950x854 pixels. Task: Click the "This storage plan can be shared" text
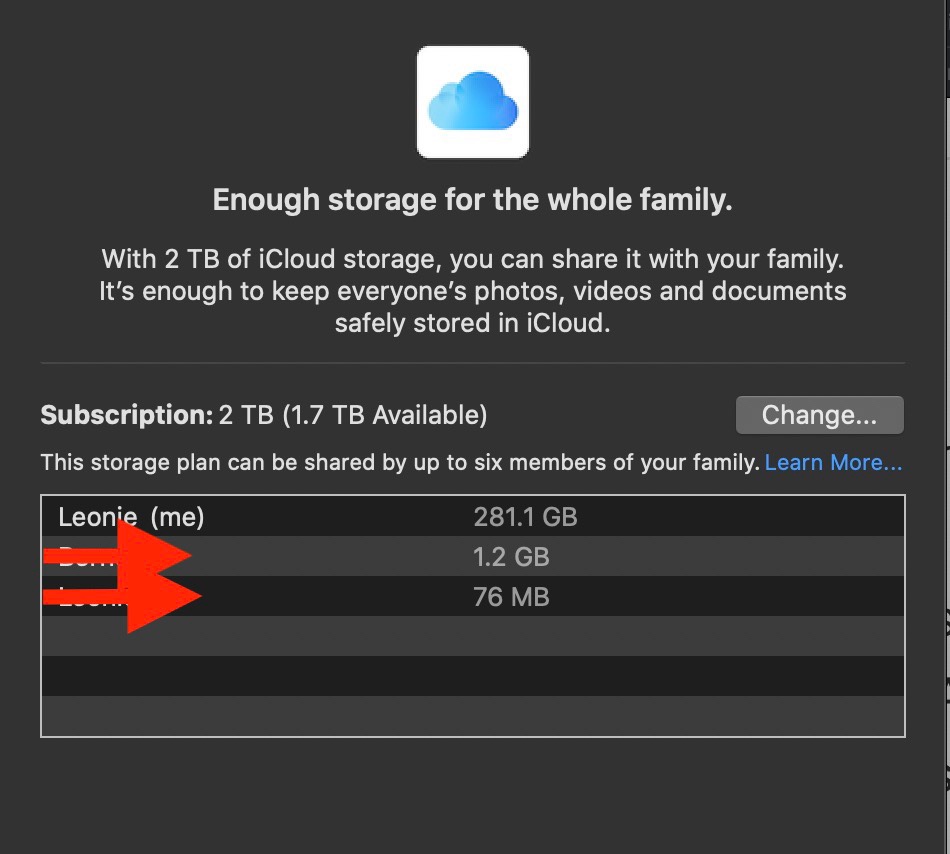click(x=400, y=463)
